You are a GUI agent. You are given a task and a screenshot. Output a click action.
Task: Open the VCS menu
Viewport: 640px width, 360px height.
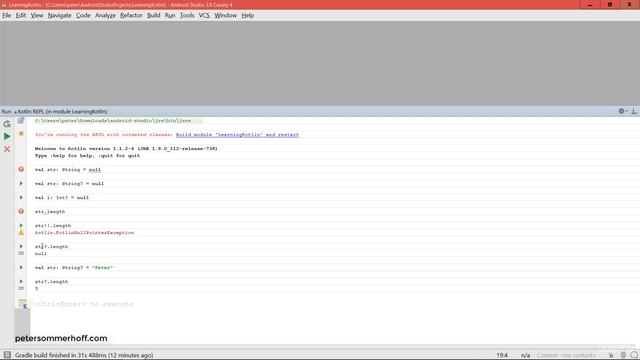[204, 15]
